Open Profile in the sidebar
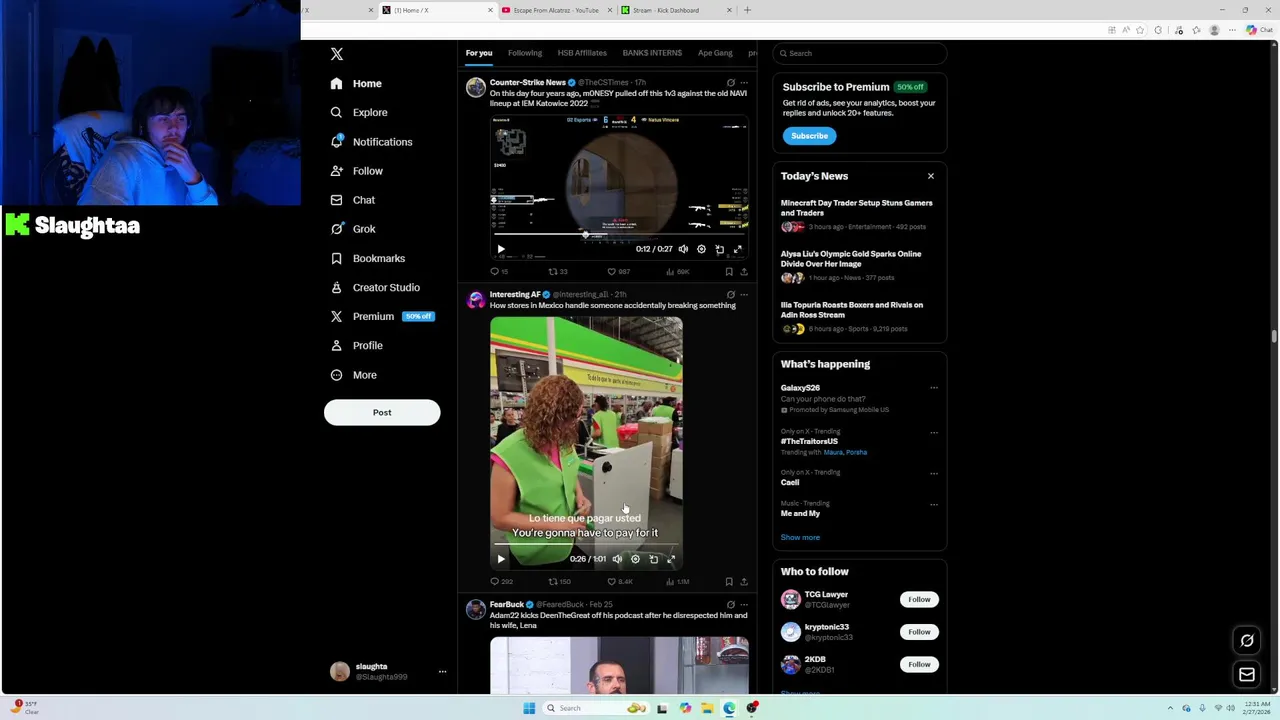The image size is (1280, 720). (x=357, y=345)
